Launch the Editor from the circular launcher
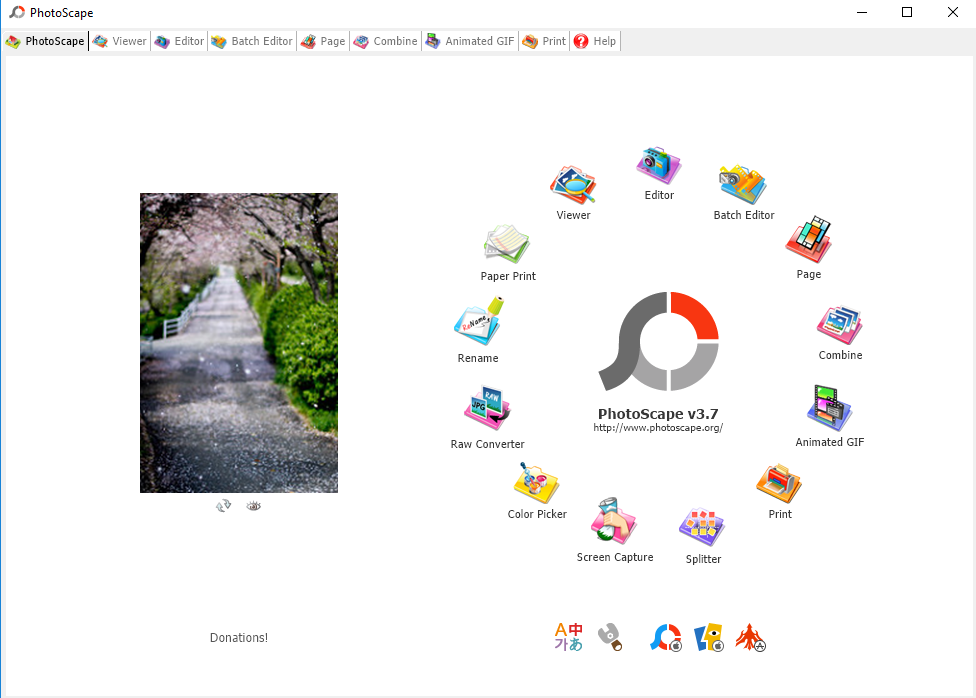 [x=659, y=165]
